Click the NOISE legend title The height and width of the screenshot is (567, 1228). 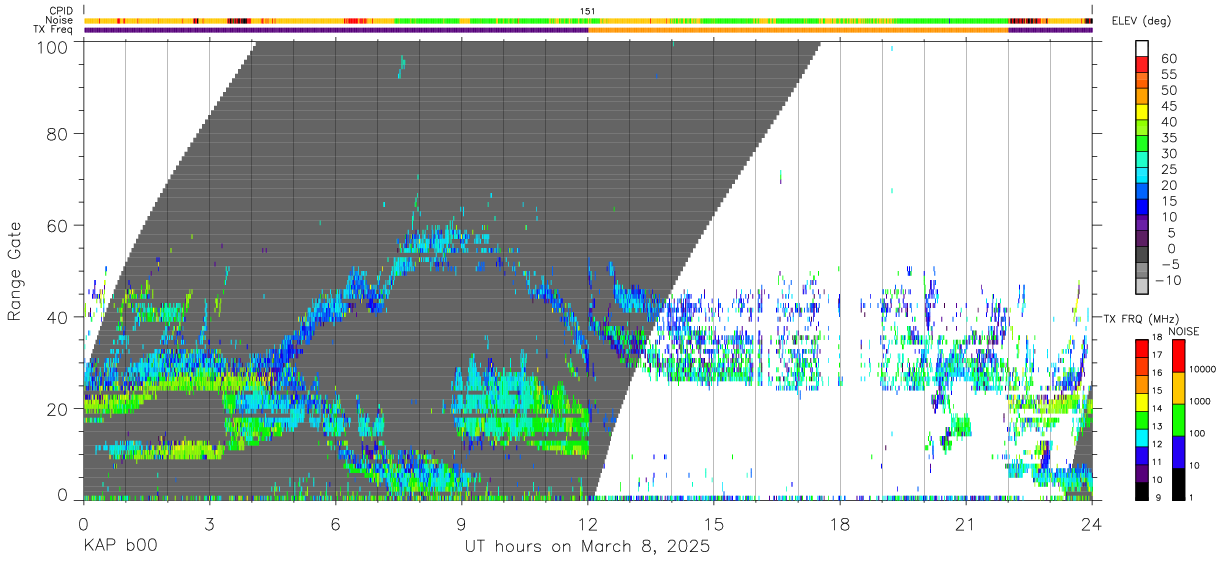click(1185, 331)
